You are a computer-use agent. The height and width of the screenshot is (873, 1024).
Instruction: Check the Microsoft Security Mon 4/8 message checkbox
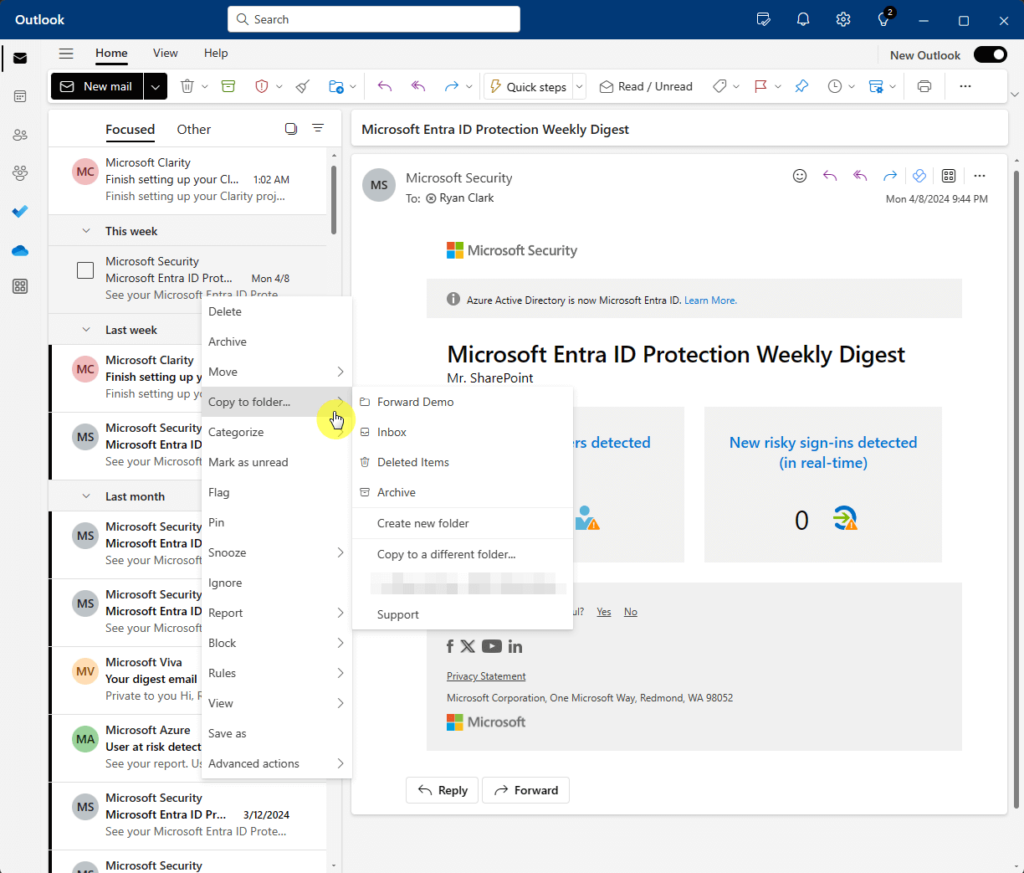coord(86,270)
